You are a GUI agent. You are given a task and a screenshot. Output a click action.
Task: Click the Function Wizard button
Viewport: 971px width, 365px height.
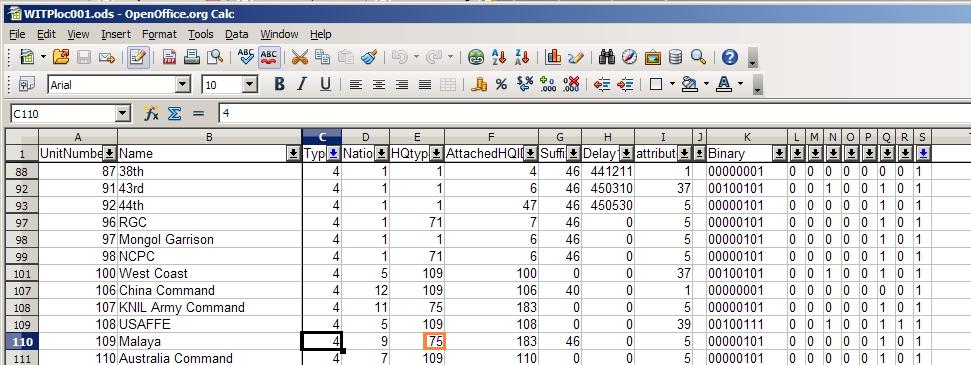(x=151, y=113)
